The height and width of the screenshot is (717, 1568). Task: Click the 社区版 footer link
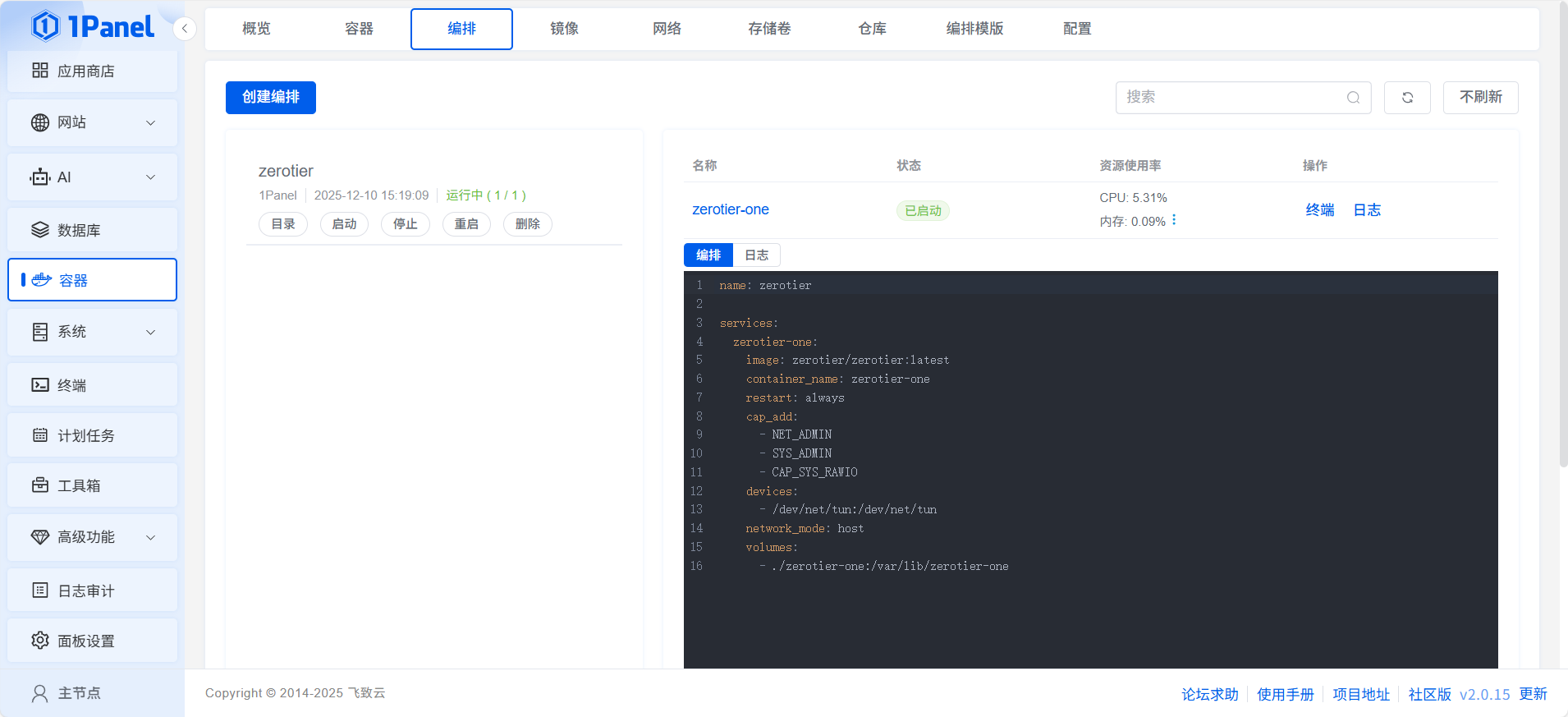pos(1430,694)
